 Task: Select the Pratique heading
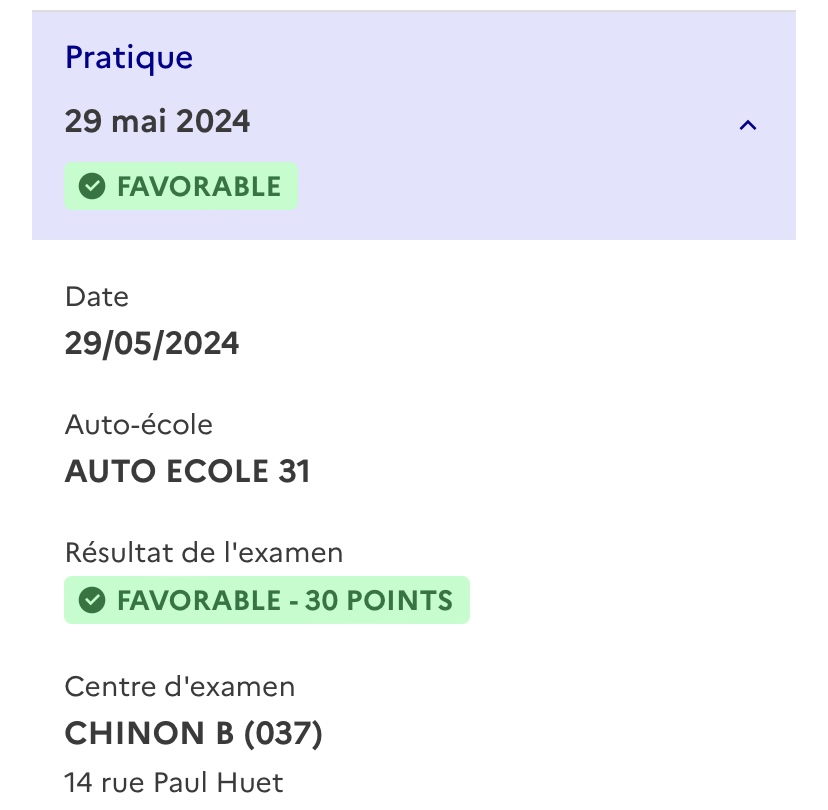129,58
